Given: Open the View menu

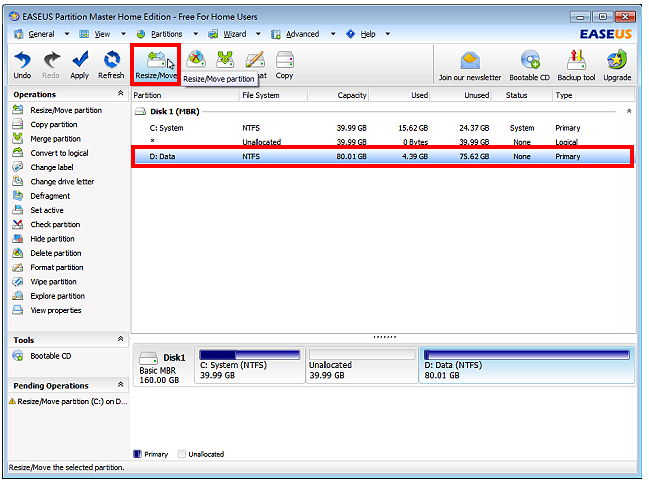Looking at the screenshot, I should tap(102, 34).
